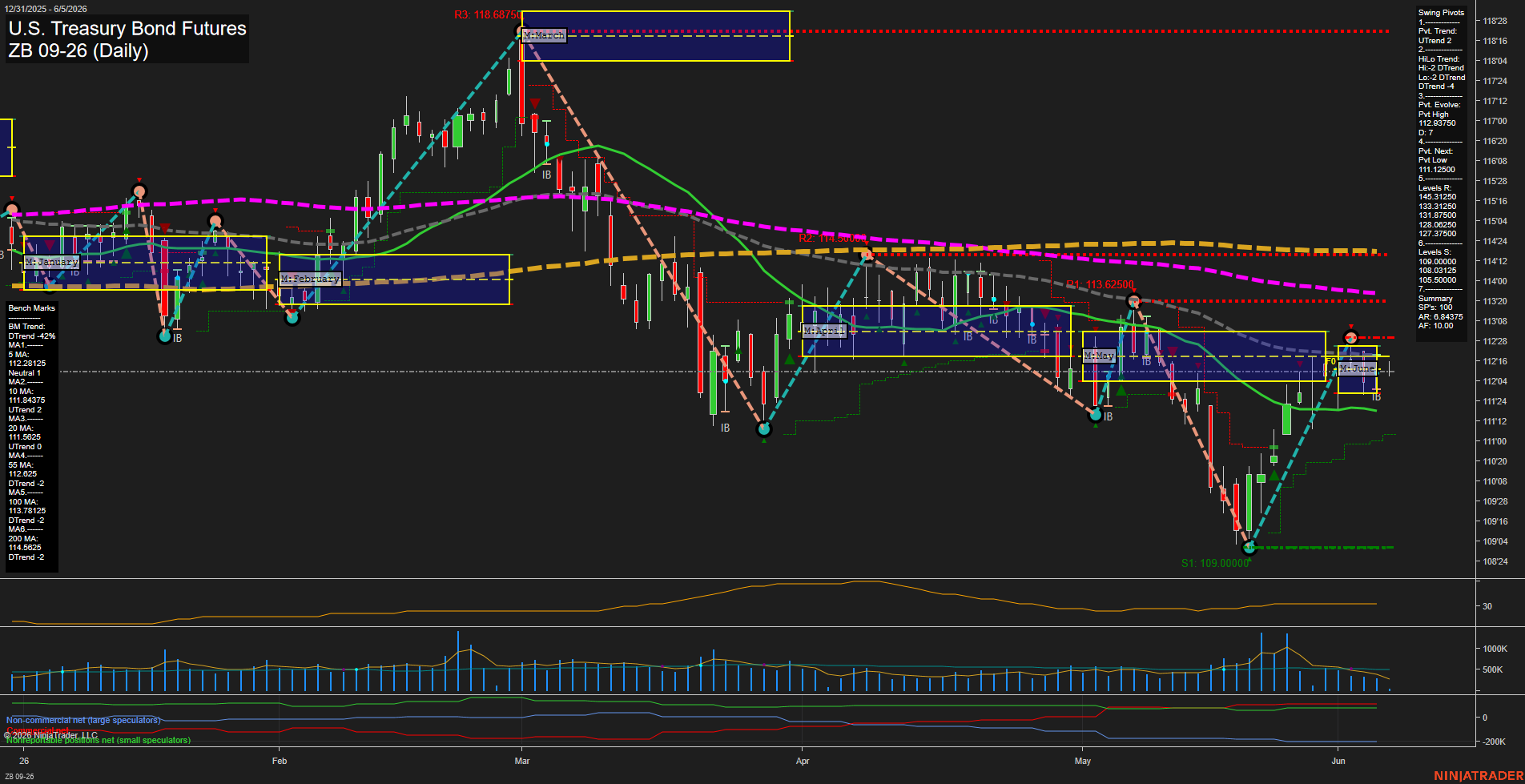Click the -200K COT scale label
Screen dimensions: 1525x784
click(x=1494, y=742)
